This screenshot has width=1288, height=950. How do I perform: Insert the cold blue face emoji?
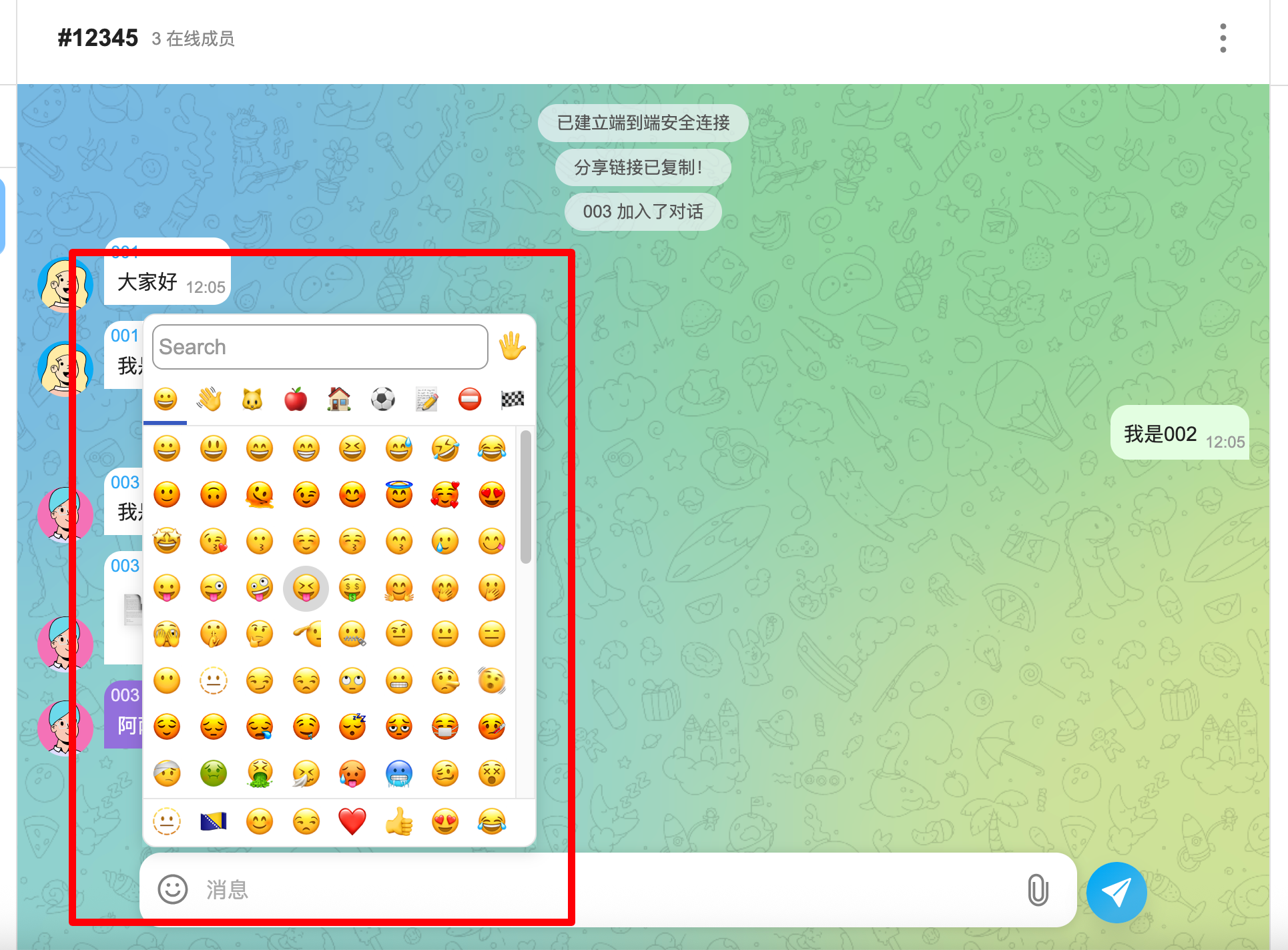[399, 774]
